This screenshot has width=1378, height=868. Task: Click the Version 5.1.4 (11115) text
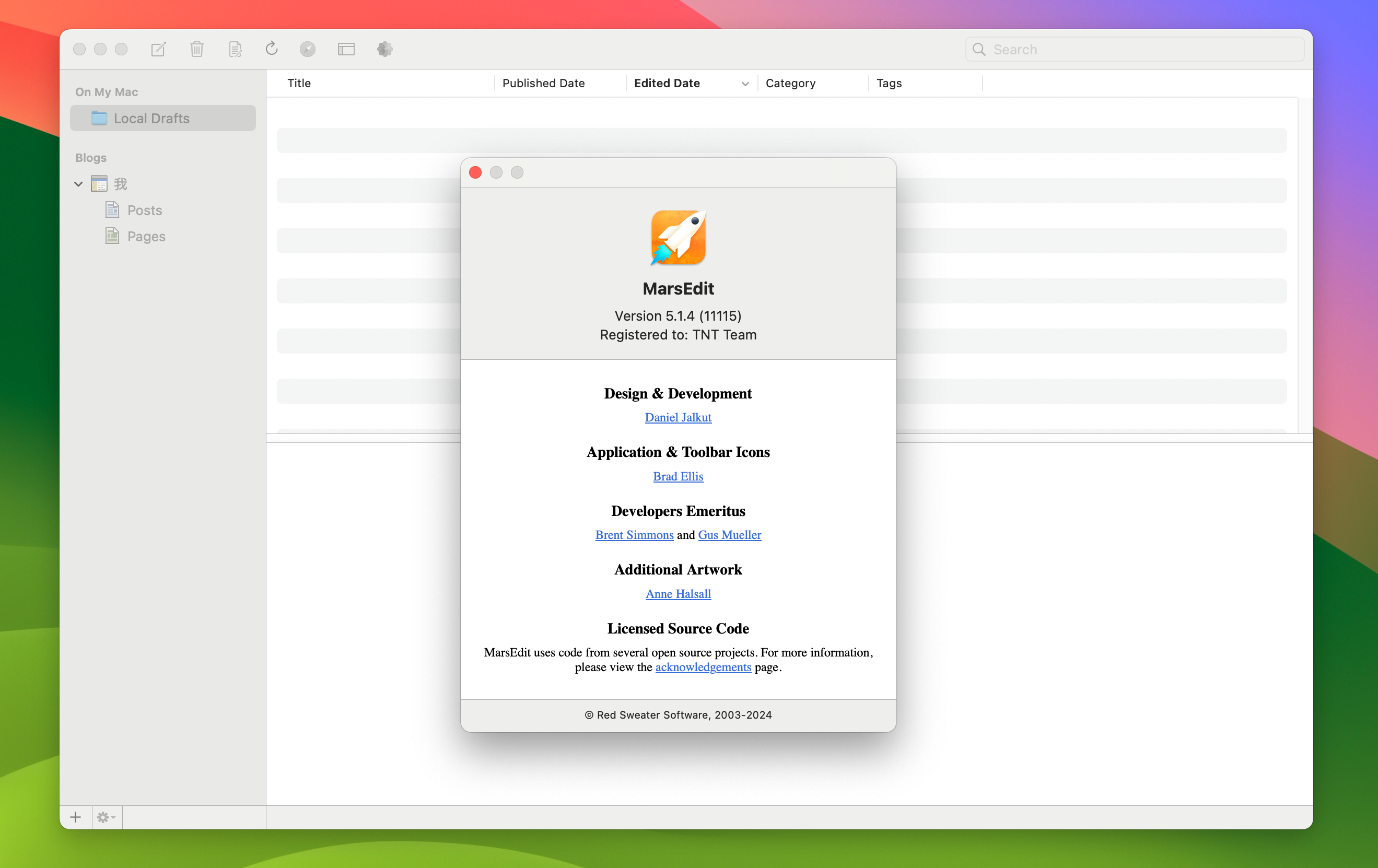(x=678, y=316)
